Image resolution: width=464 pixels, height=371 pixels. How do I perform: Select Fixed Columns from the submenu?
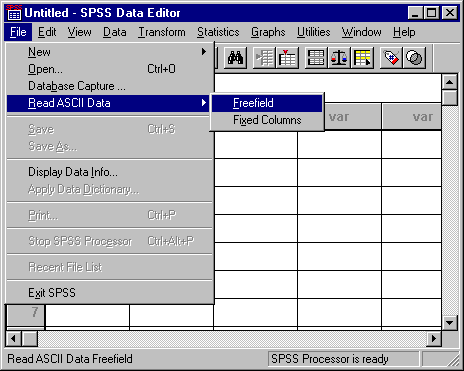(x=267, y=120)
